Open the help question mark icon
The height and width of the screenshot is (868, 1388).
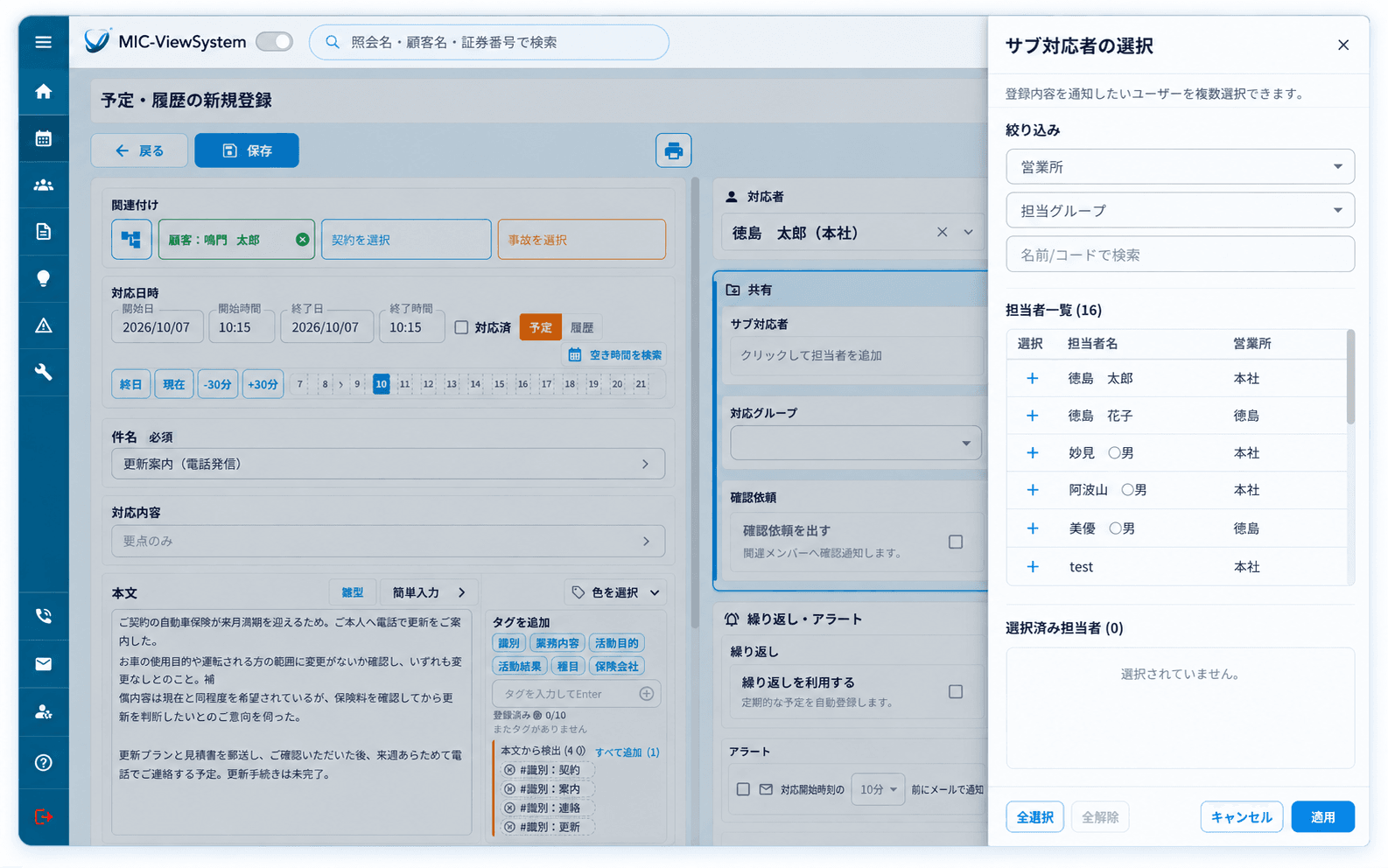(x=43, y=763)
